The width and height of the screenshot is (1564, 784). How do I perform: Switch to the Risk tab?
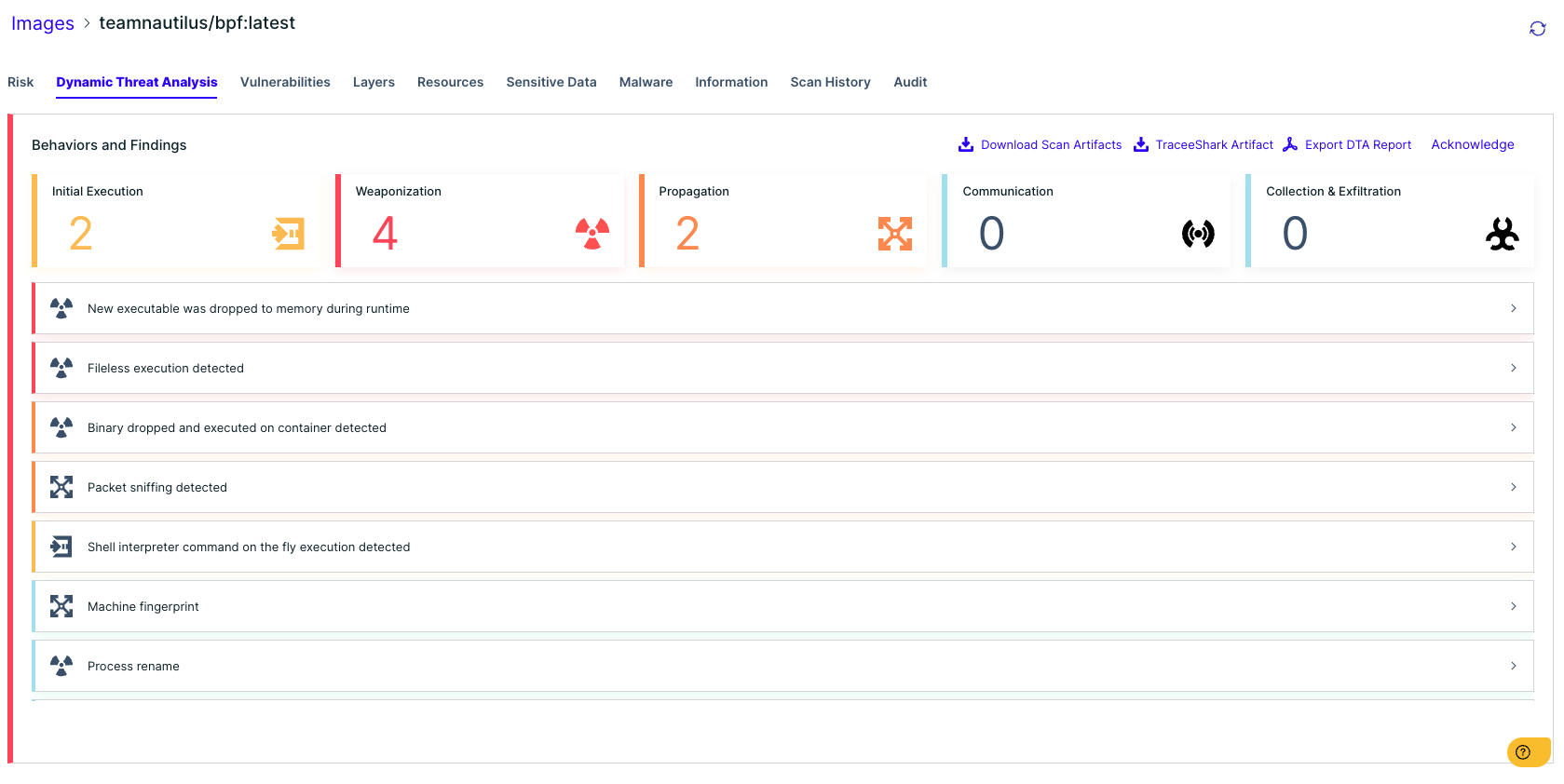[x=20, y=82]
